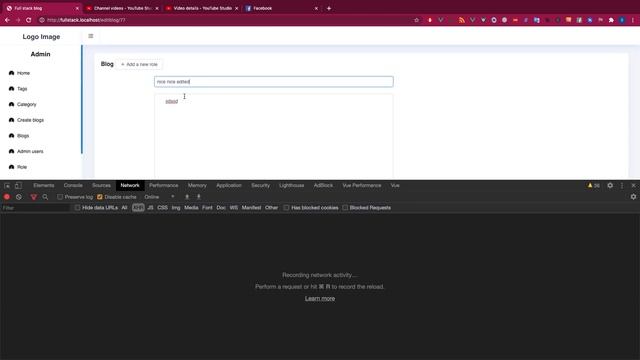This screenshot has height=360, width=640.
Task: Switch to the Performance DevTools tab
Action: point(164,185)
